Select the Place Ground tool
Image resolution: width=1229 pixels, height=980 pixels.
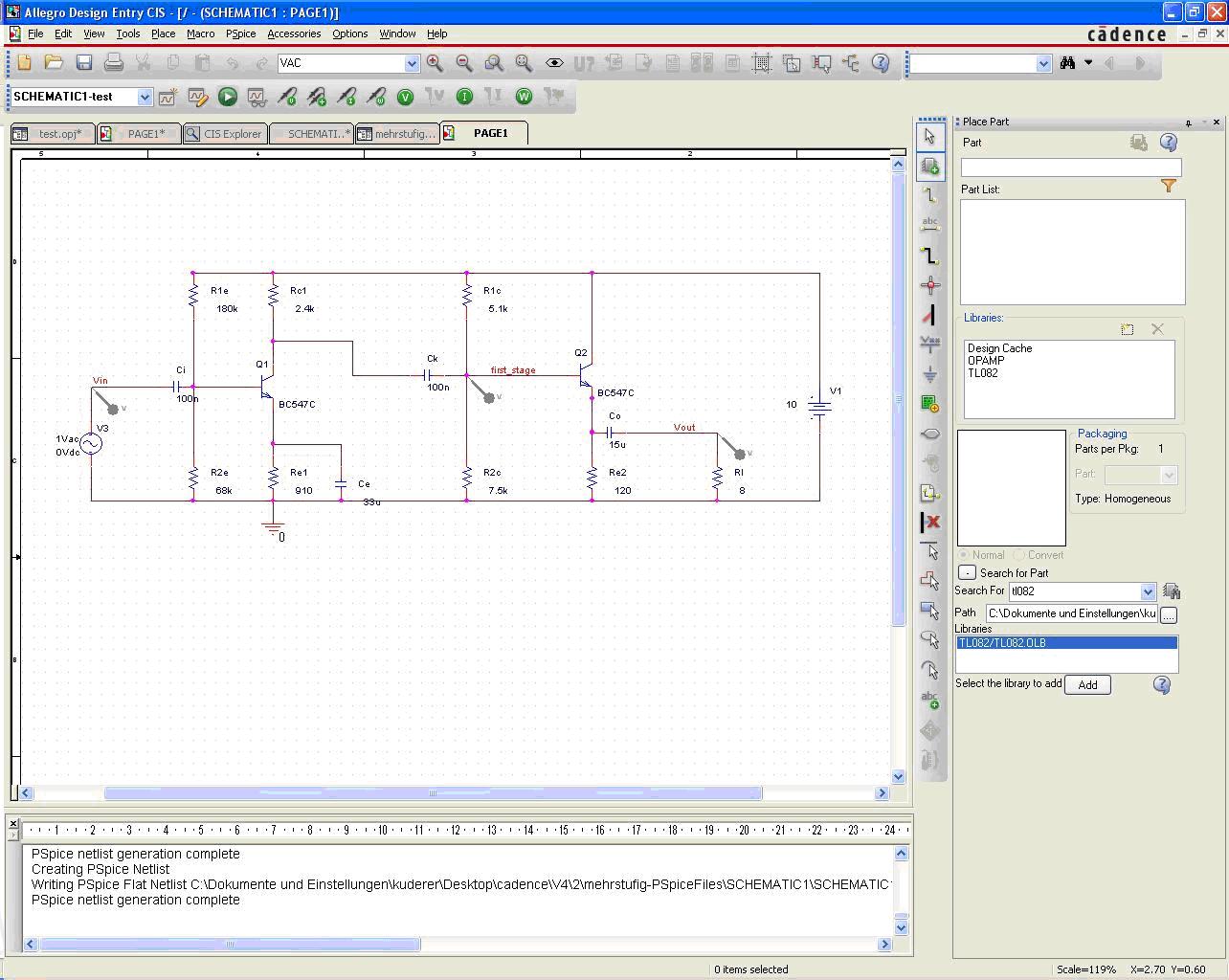[929, 374]
